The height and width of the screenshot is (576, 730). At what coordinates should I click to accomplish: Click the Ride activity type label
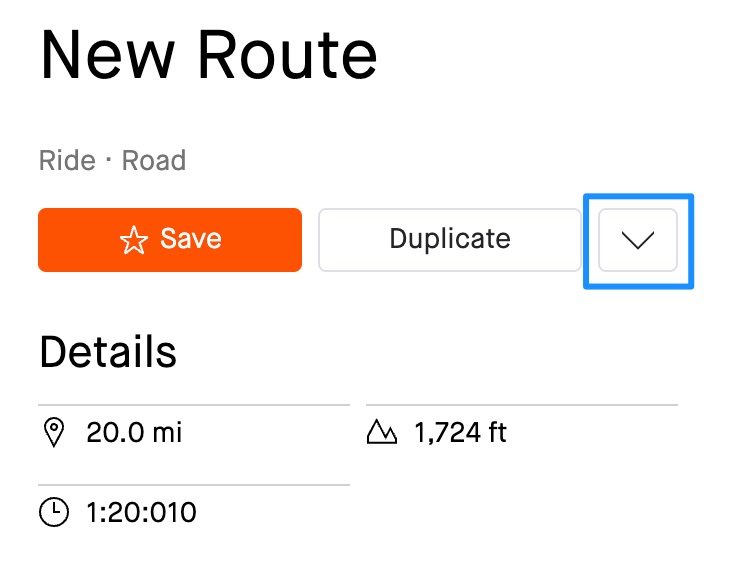tap(67, 160)
